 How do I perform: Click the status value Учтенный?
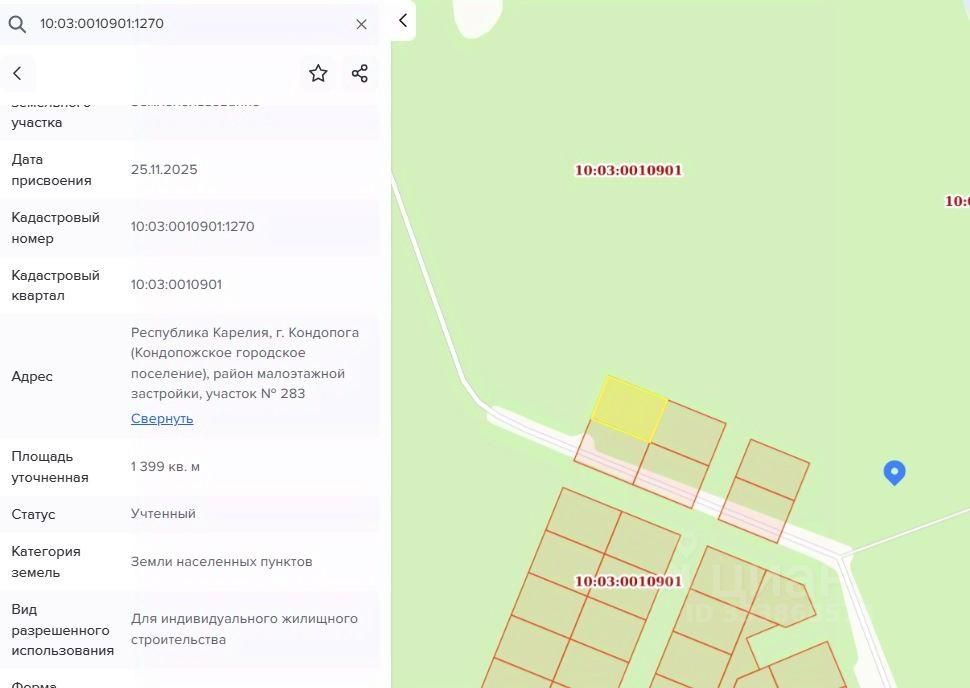pos(163,514)
